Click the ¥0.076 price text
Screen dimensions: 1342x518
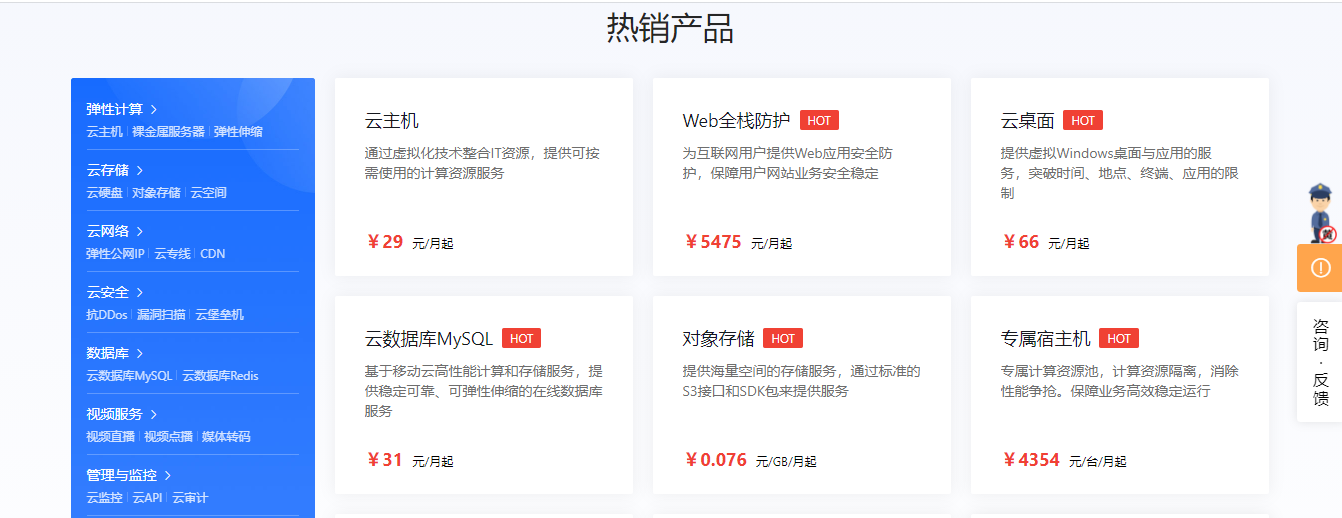pos(716,460)
